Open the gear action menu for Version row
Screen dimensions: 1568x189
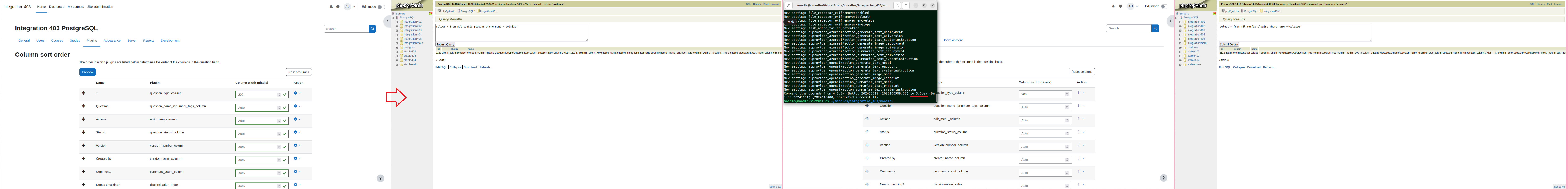coord(297,145)
